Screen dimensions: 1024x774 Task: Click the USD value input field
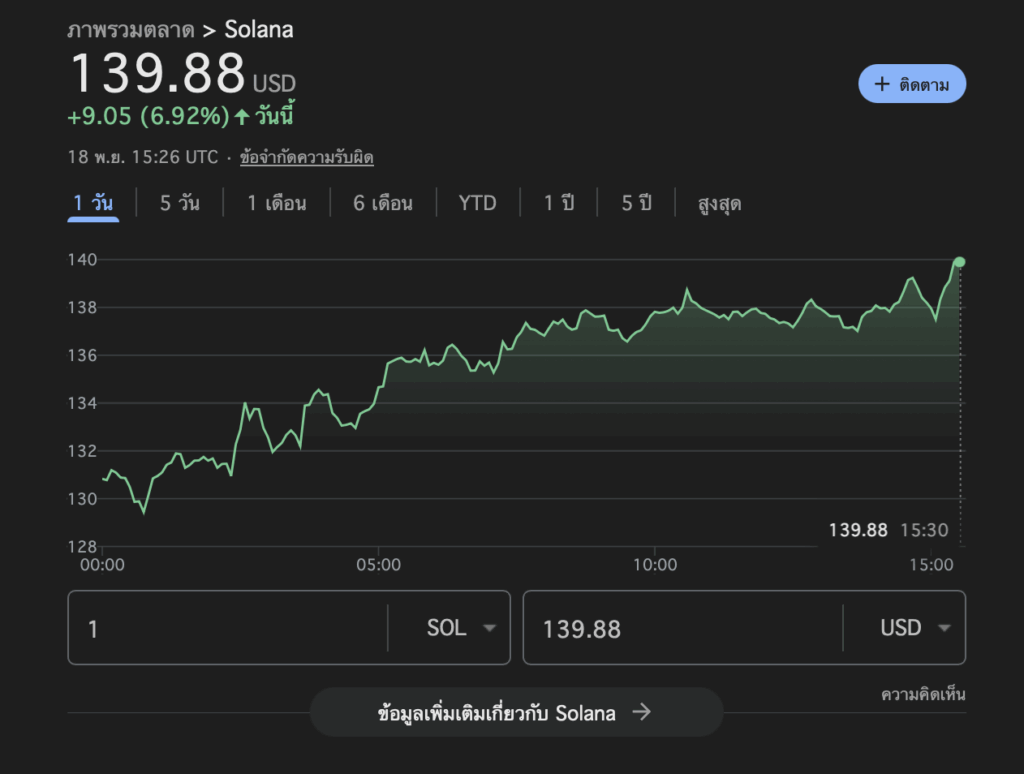[x=680, y=628]
